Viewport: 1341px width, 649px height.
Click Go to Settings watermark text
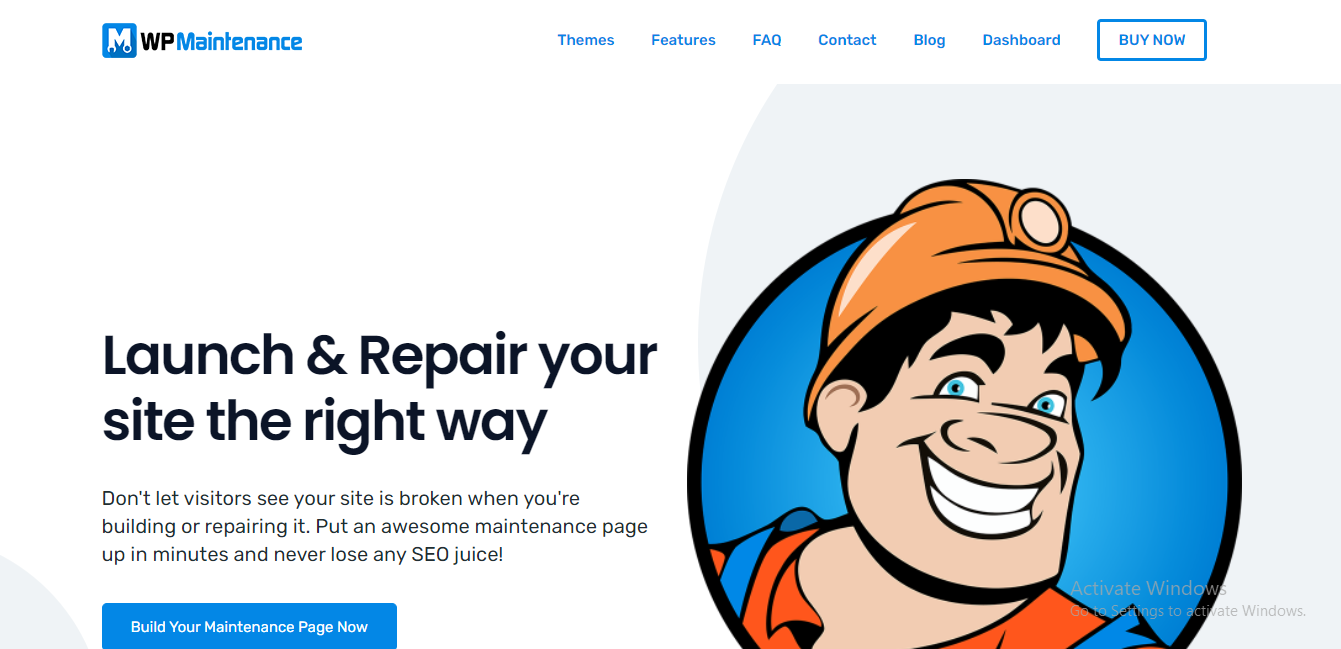point(1188,610)
